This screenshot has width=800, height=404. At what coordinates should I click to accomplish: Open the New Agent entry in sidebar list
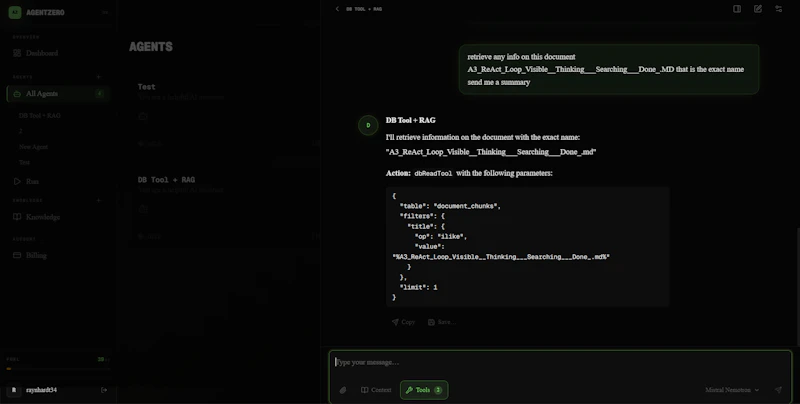pyautogui.click(x=33, y=146)
